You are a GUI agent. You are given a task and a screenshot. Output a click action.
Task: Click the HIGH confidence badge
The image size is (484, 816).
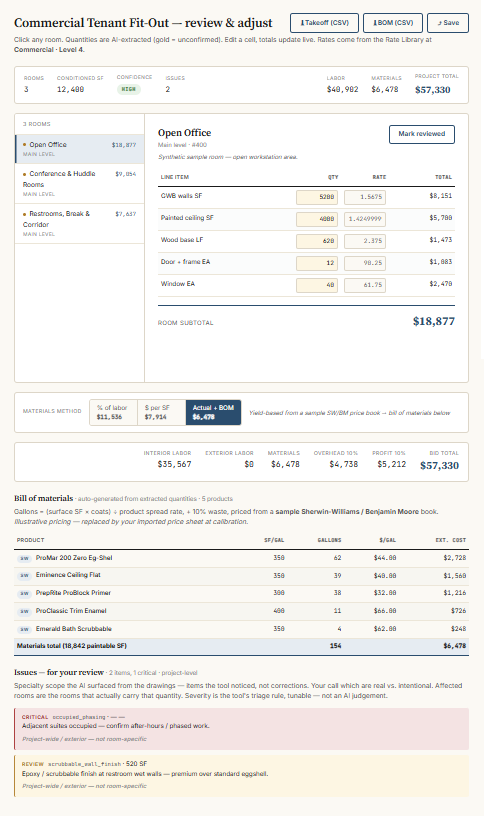(x=129, y=89)
